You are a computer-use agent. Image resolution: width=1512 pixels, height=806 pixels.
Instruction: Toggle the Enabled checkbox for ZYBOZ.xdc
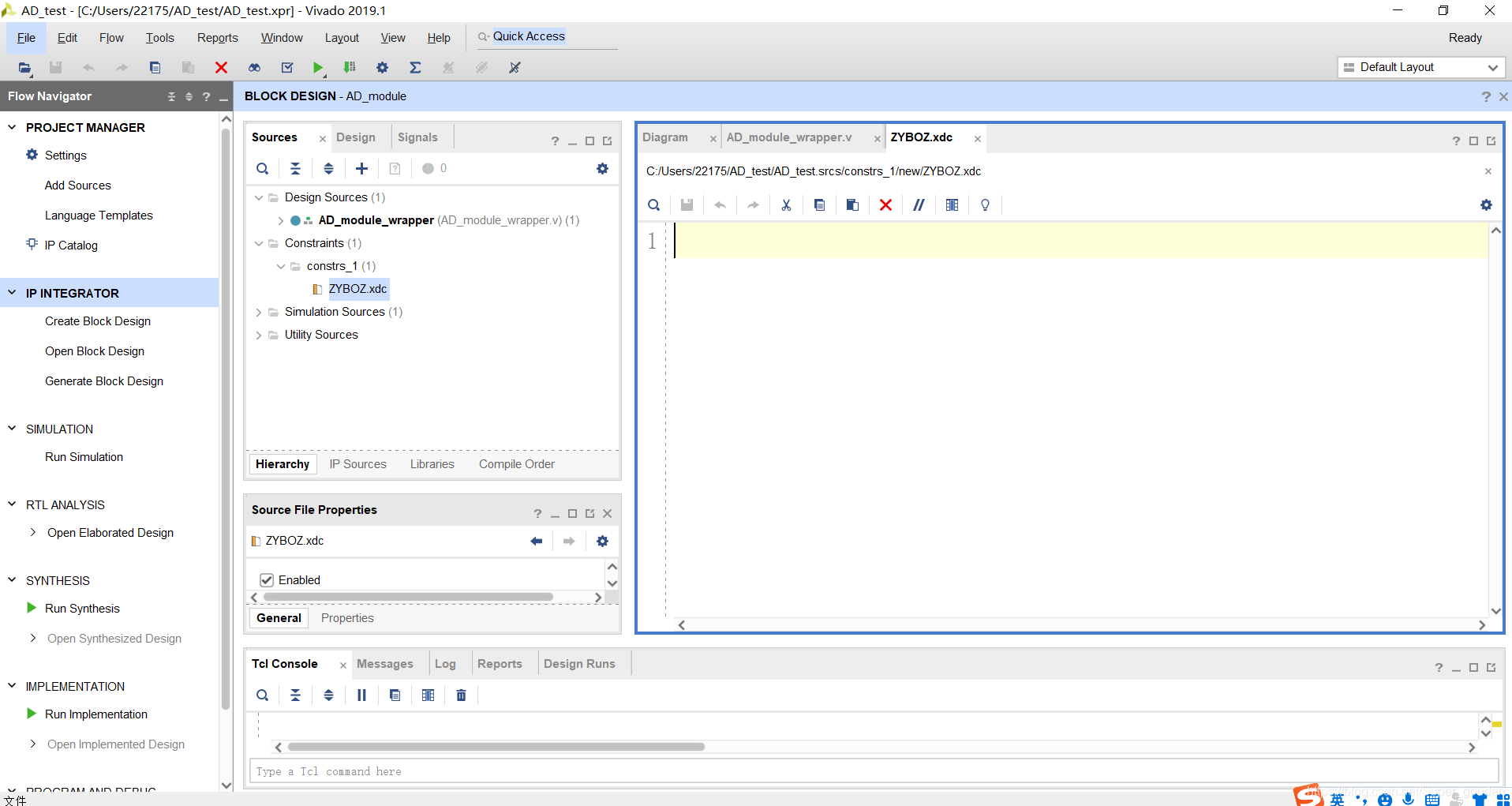[x=267, y=580]
